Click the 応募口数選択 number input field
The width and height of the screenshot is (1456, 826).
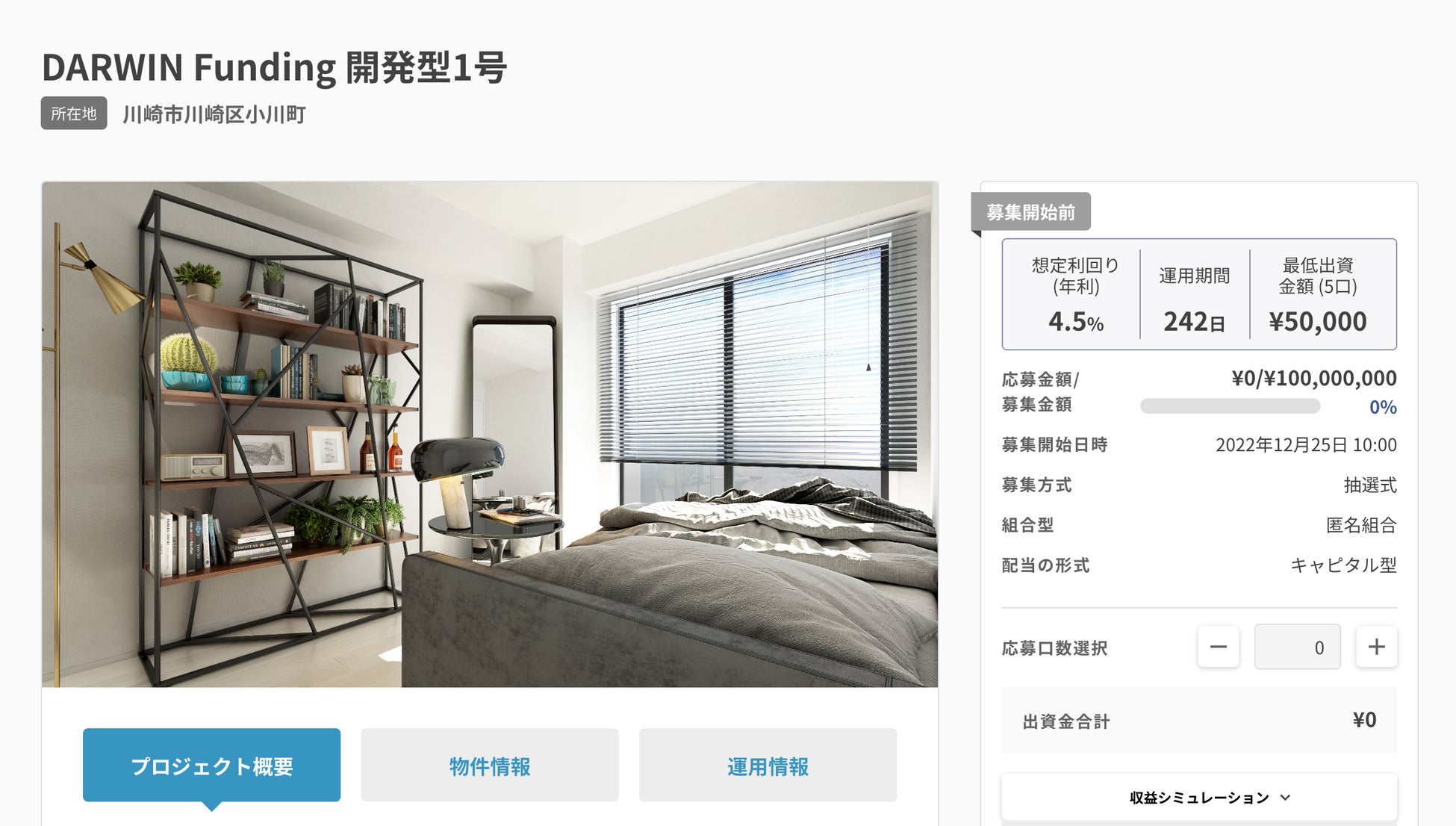tap(1298, 647)
